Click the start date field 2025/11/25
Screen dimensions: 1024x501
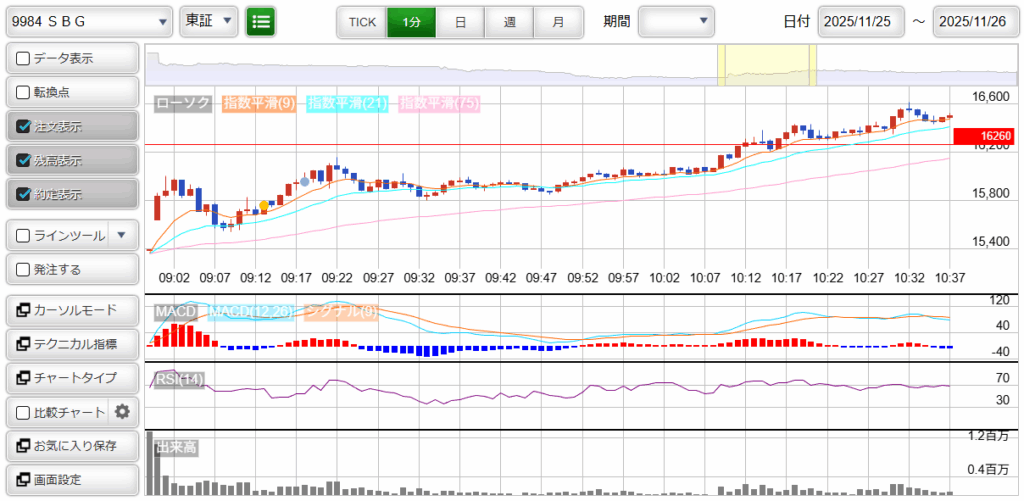[861, 21]
